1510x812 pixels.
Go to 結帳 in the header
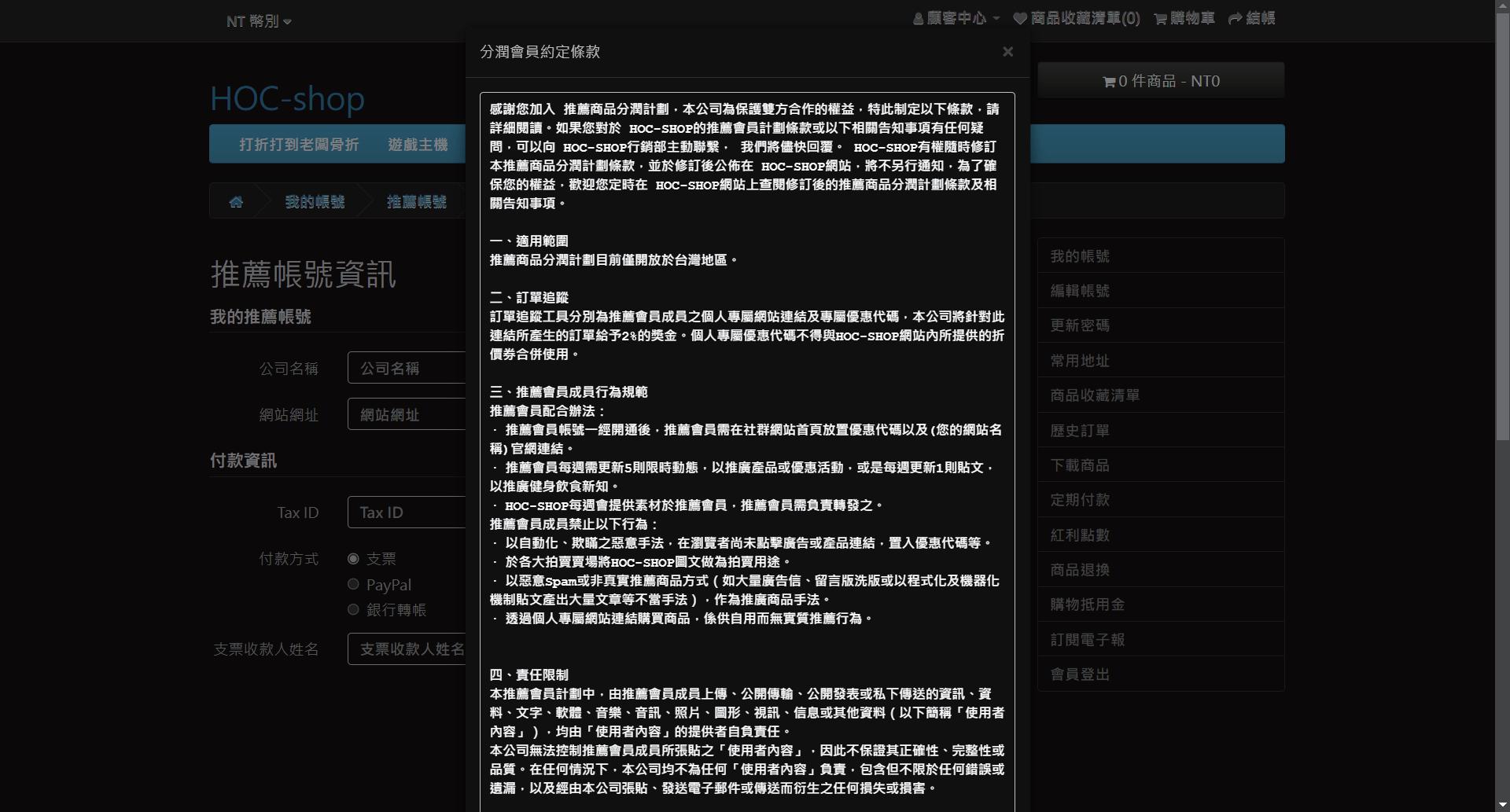pos(1251,18)
